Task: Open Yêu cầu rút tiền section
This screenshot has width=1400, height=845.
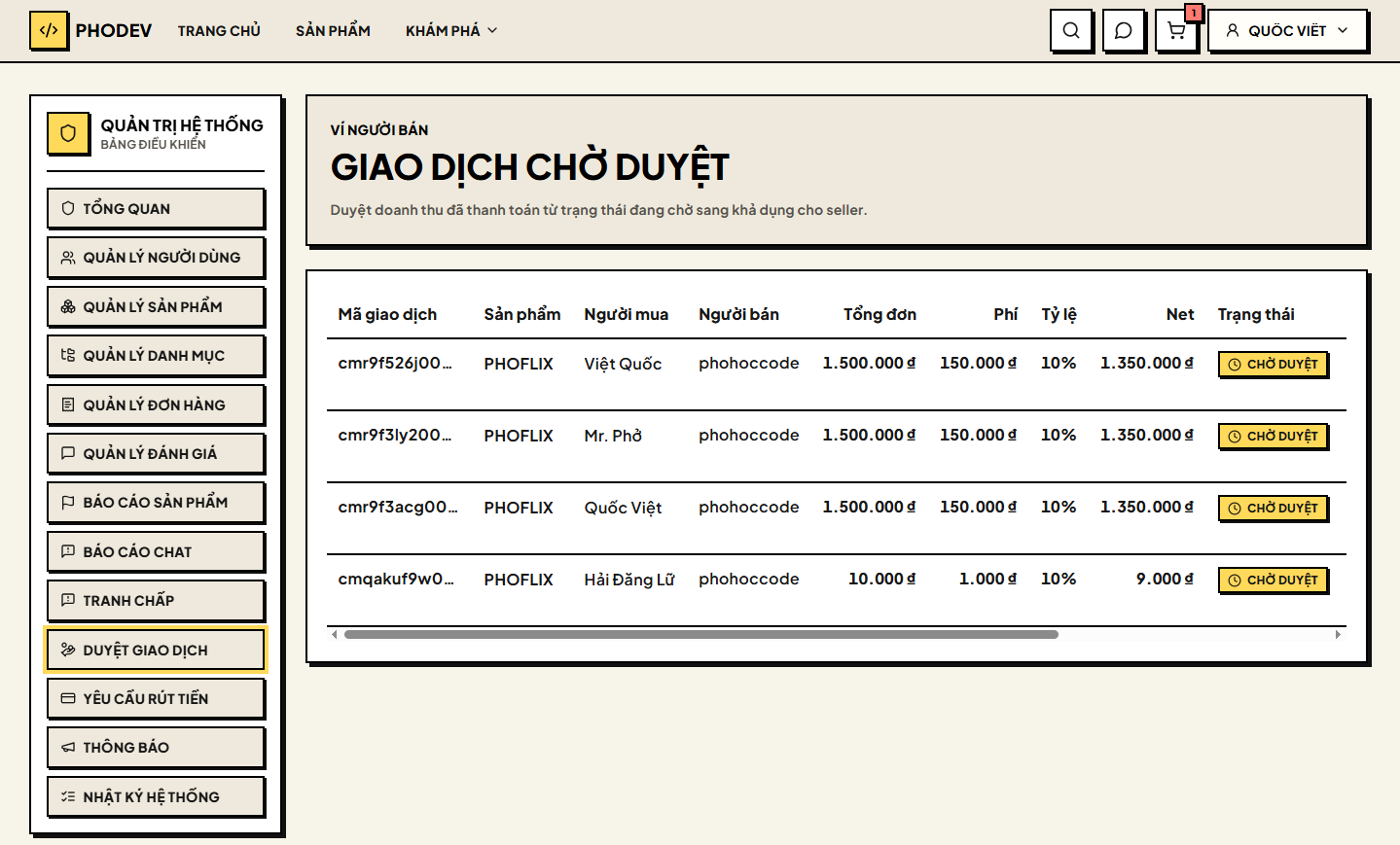Action: (156, 698)
